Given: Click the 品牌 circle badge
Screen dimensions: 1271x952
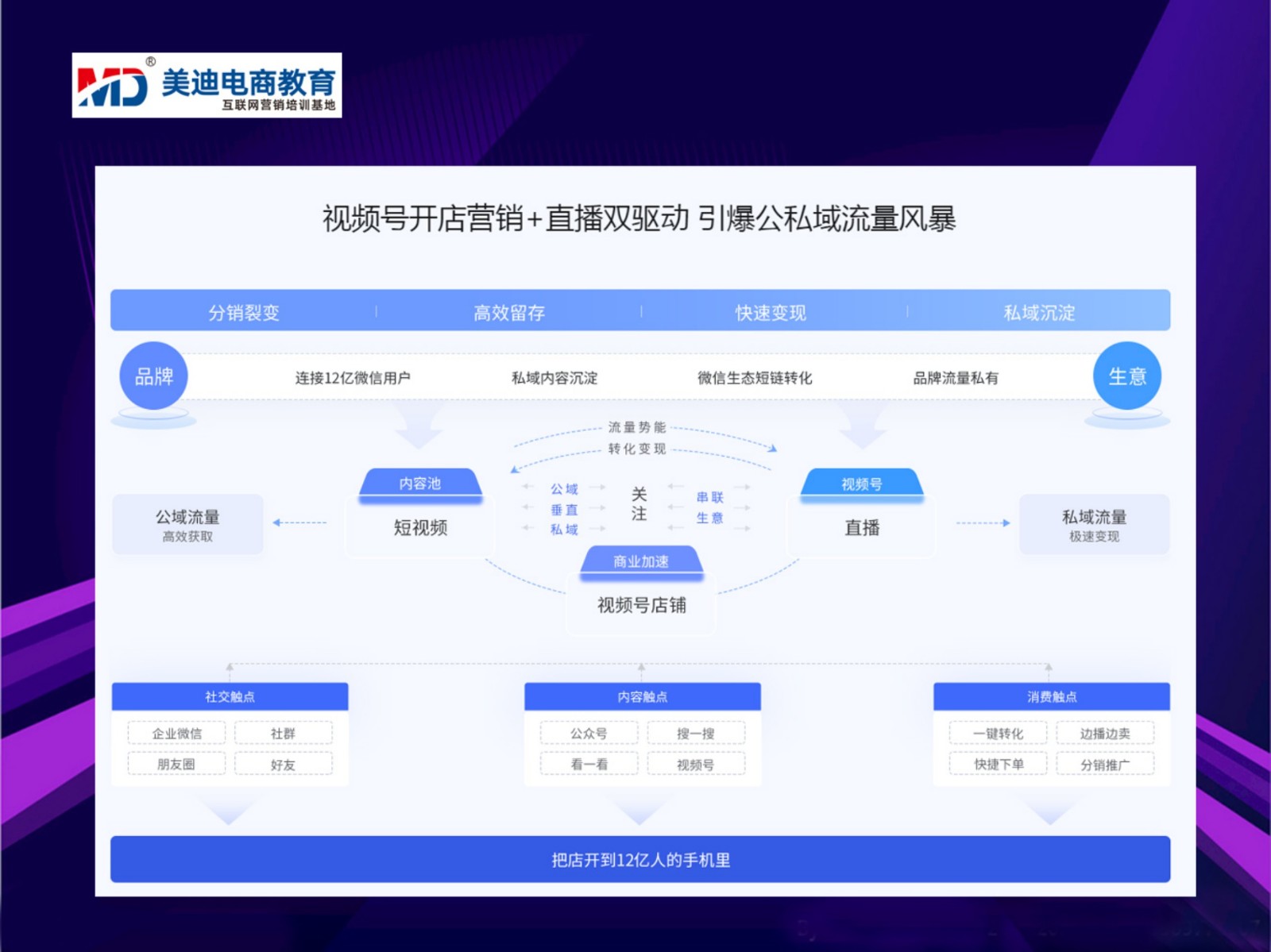Looking at the screenshot, I should point(153,376).
